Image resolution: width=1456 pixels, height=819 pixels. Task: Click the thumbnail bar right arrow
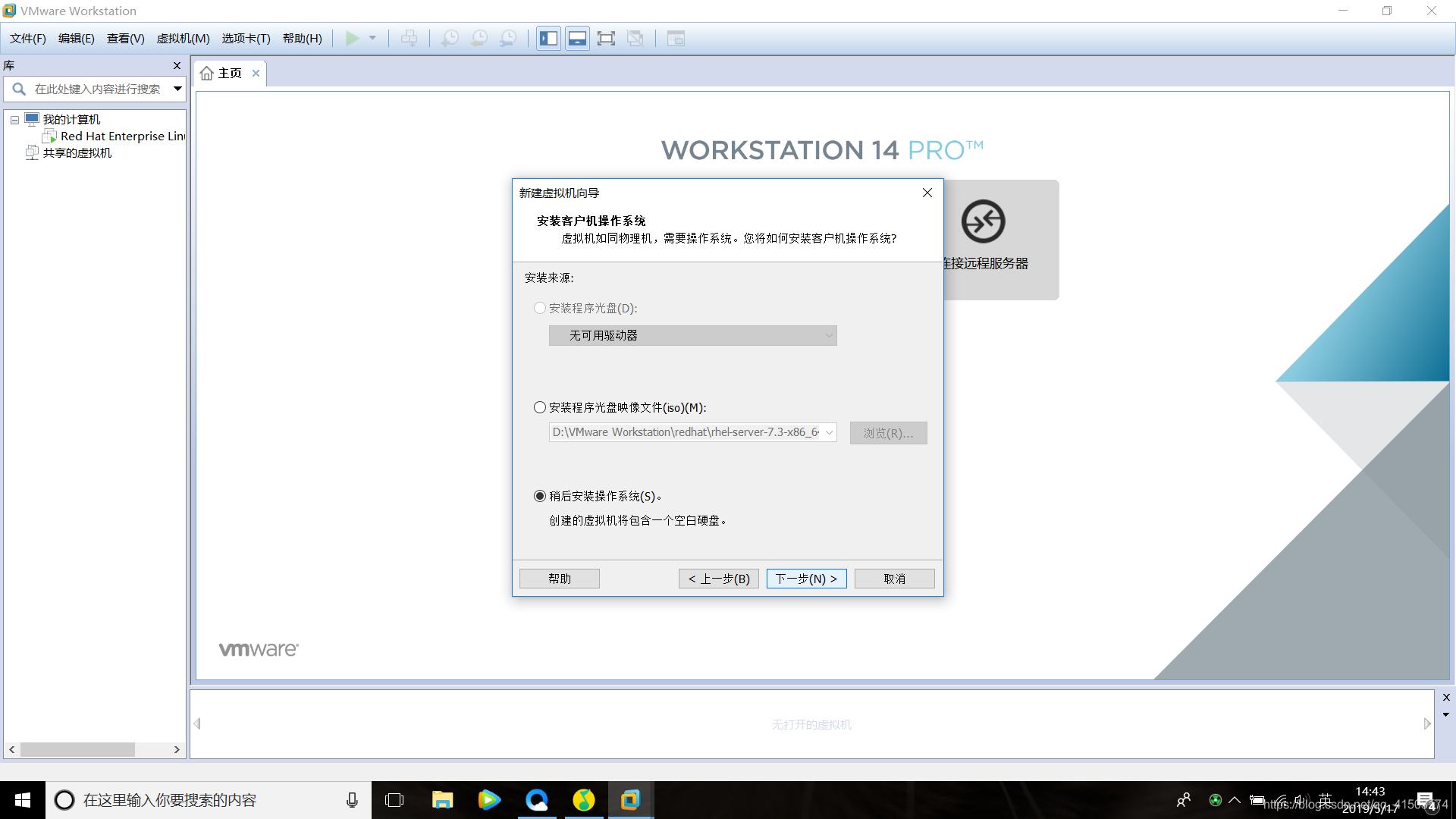point(1427,723)
